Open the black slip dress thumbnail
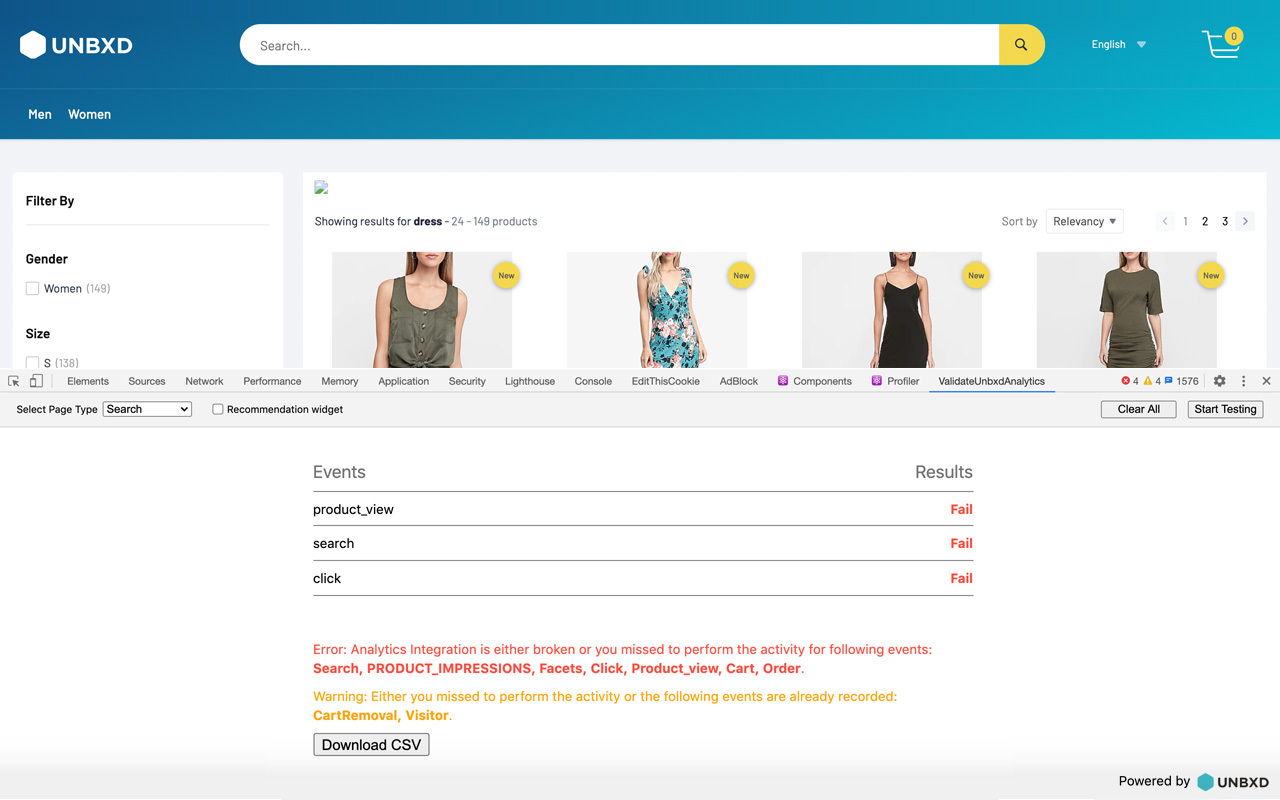The width and height of the screenshot is (1280, 800). click(x=892, y=310)
